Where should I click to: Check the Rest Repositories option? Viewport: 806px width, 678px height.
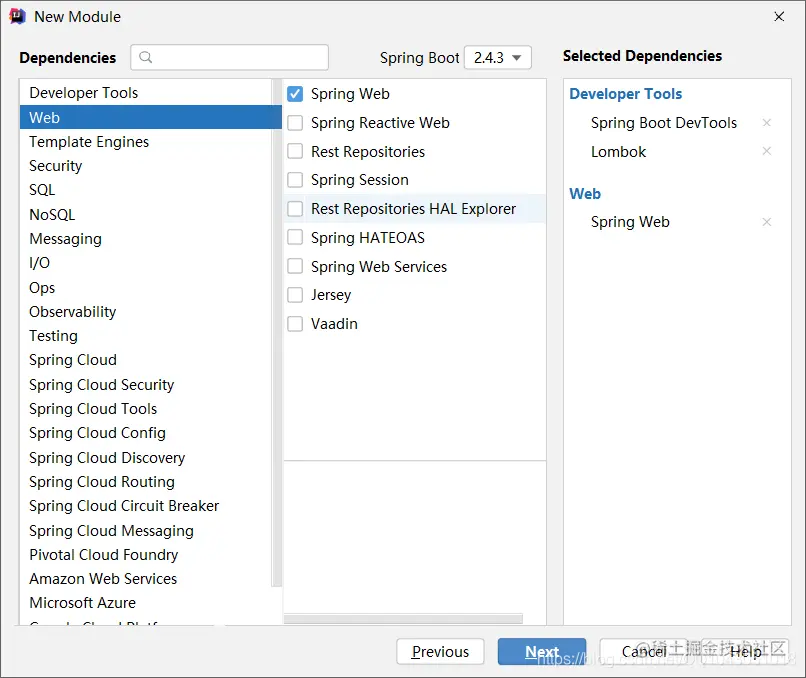click(295, 152)
